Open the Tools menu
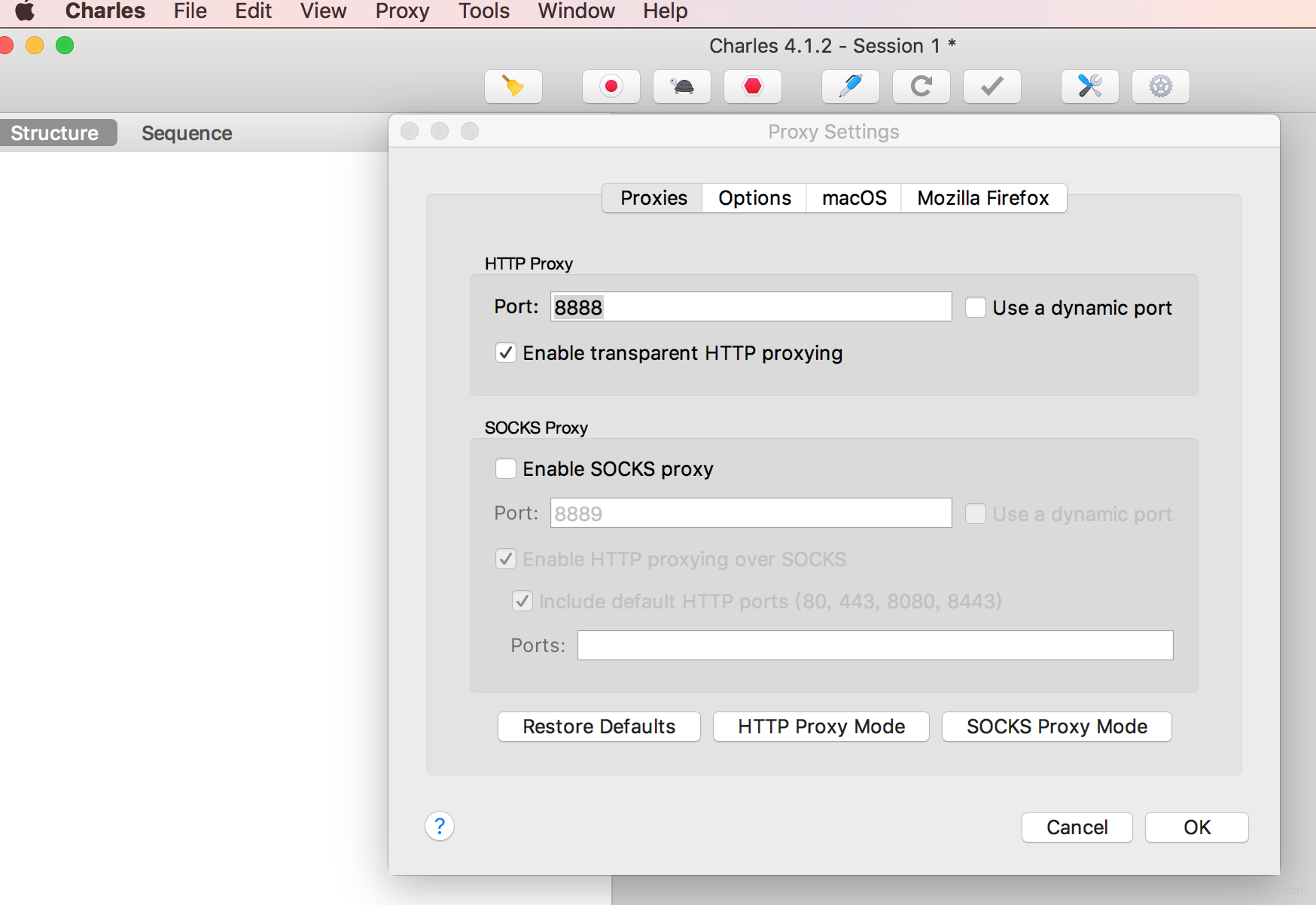Image resolution: width=1316 pixels, height=905 pixels. tap(484, 11)
